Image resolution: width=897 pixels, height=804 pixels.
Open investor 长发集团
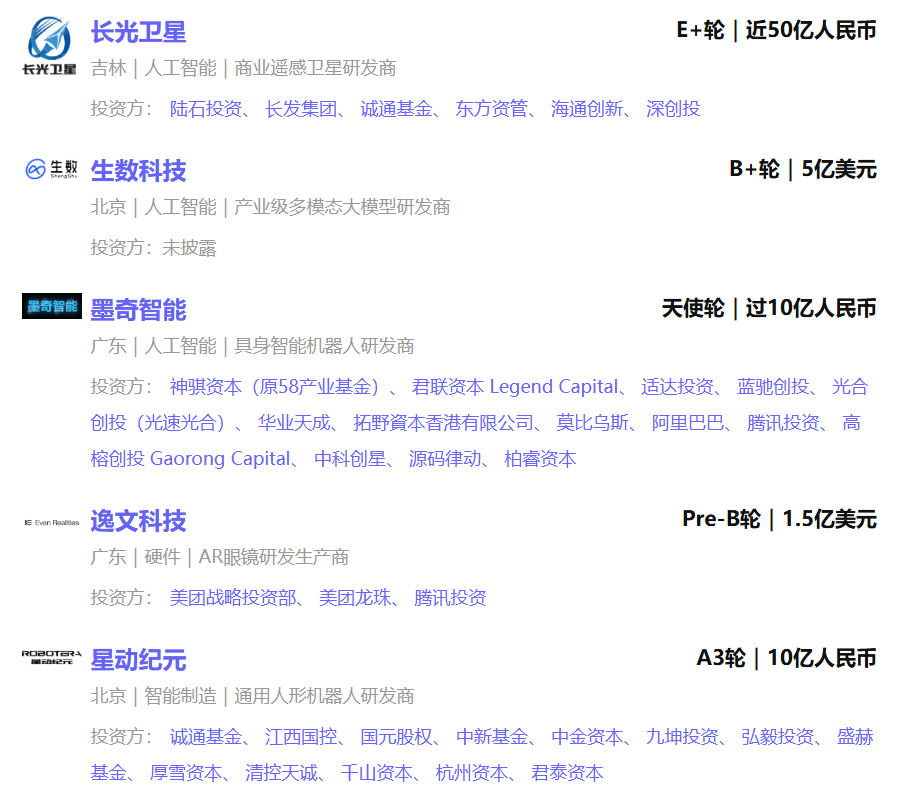pyautogui.click(x=301, y=108)
